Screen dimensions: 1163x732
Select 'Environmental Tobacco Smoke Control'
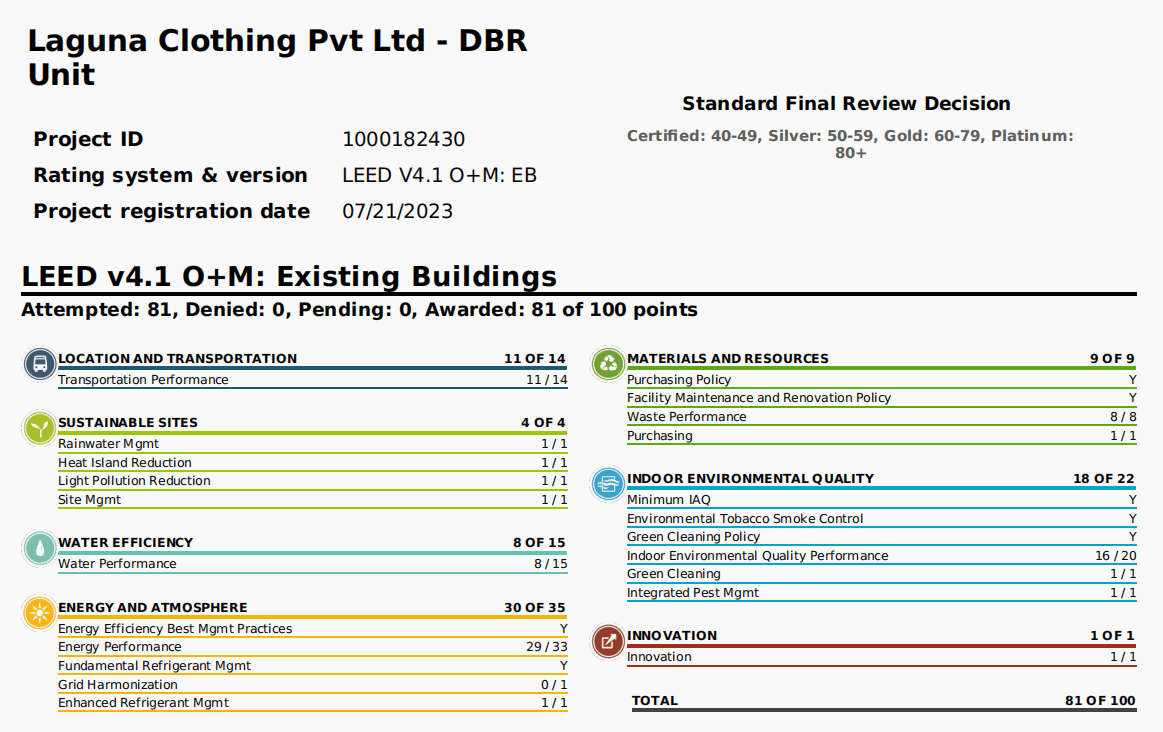tap(745, 519)
